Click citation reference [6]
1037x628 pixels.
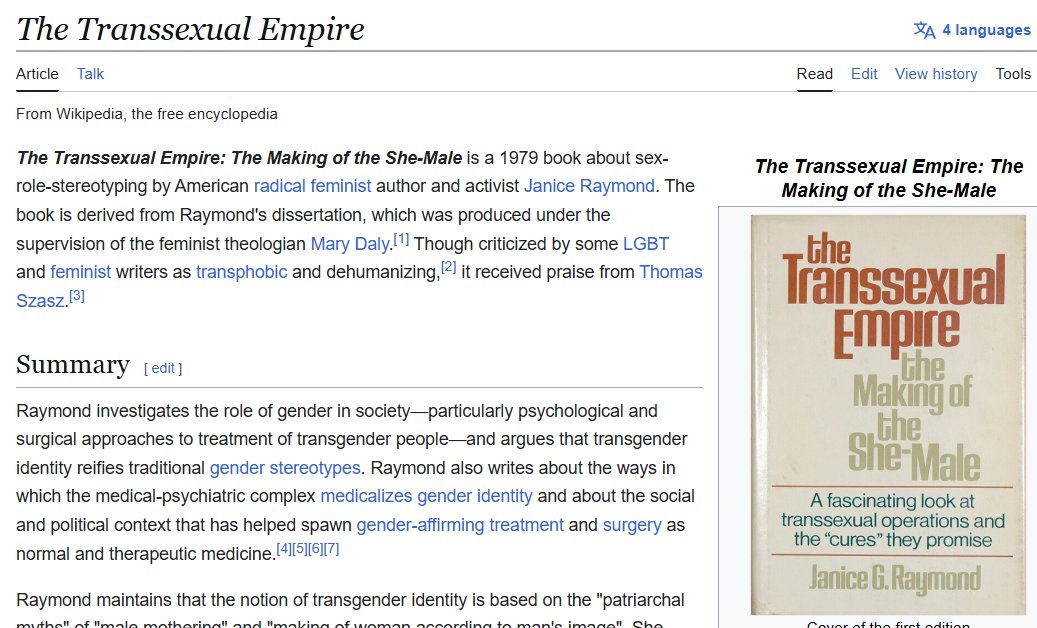(x=315, y=549)
